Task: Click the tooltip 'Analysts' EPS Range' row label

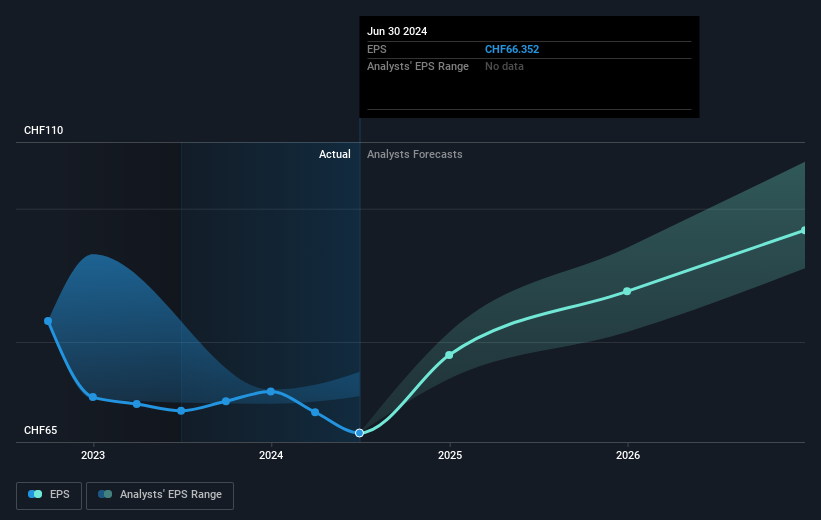Action: pyautogui.click(x=418, y=67)
